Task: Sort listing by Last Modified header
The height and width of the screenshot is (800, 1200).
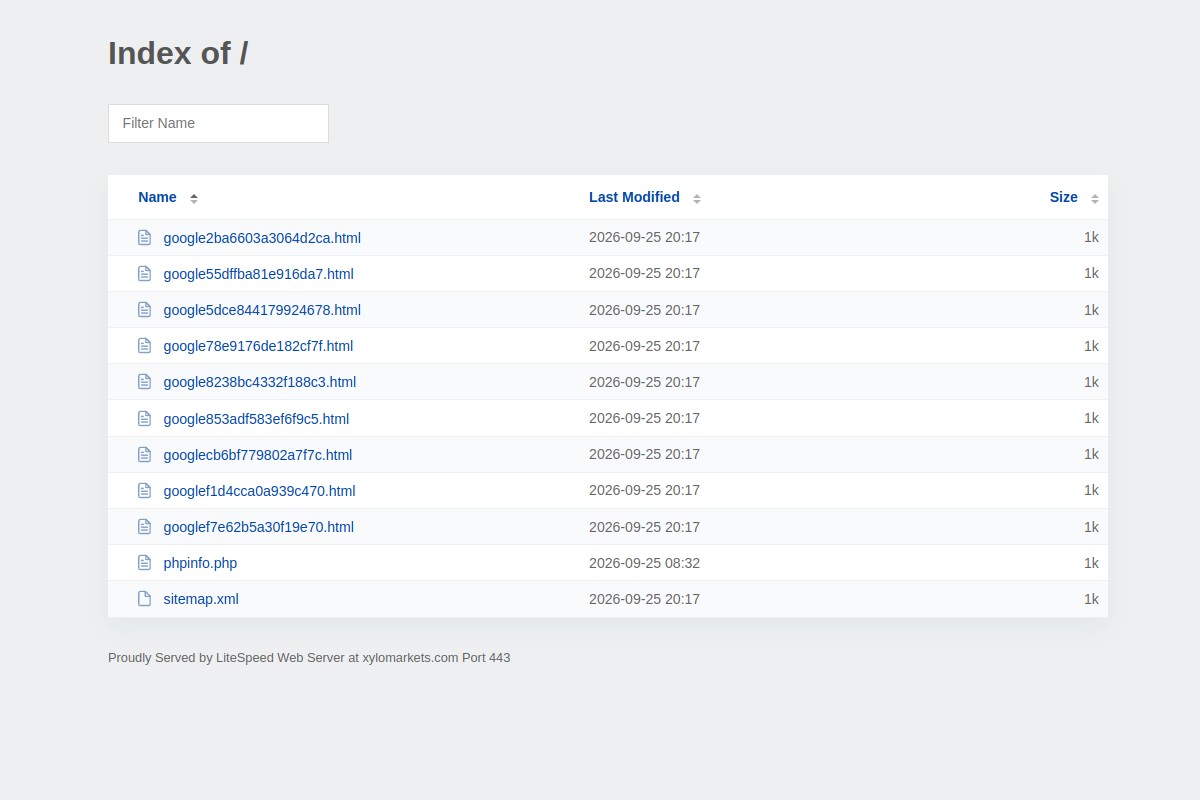Action: (x=634, y=197)
